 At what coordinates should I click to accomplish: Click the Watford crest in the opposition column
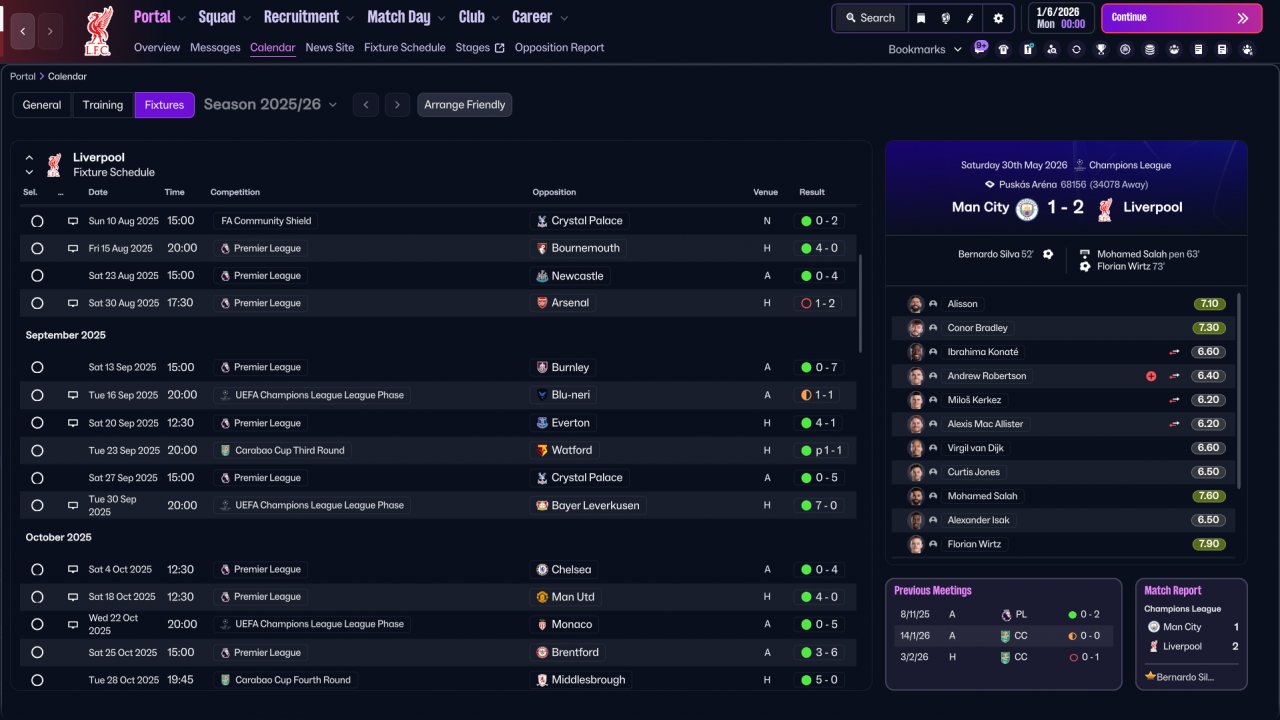coord(541,451)
